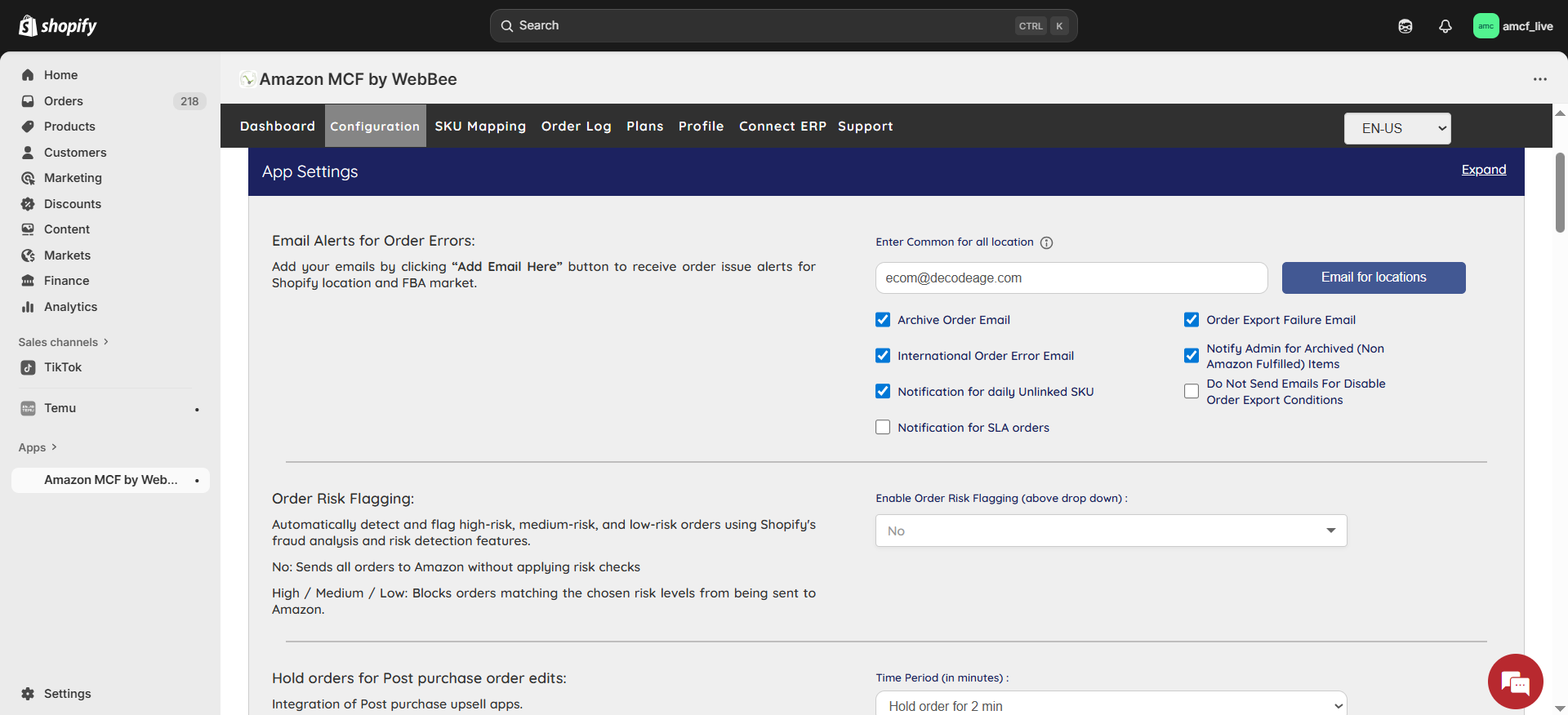
Task: Go to Analytics in the sidebar
Action: pos(70,307)
